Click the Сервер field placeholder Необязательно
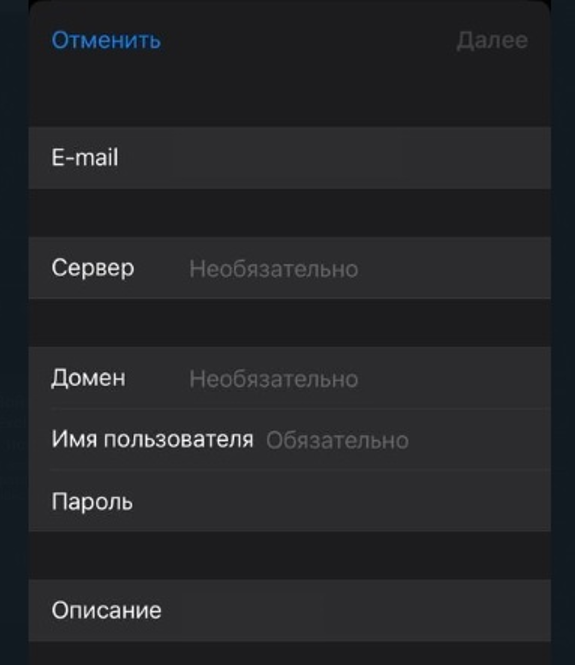576x666 pixels. pyautogui.click(x=274, y=269)
